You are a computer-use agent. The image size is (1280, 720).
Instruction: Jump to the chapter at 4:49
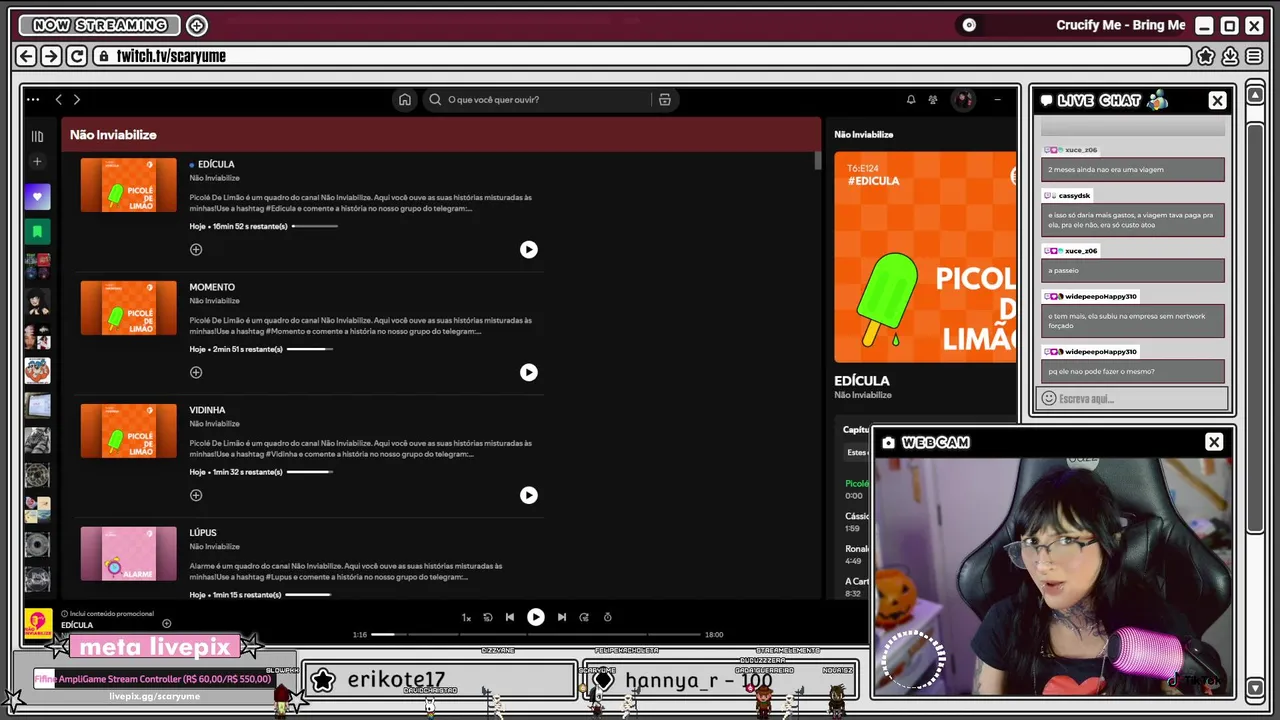(x=857, y=555)
